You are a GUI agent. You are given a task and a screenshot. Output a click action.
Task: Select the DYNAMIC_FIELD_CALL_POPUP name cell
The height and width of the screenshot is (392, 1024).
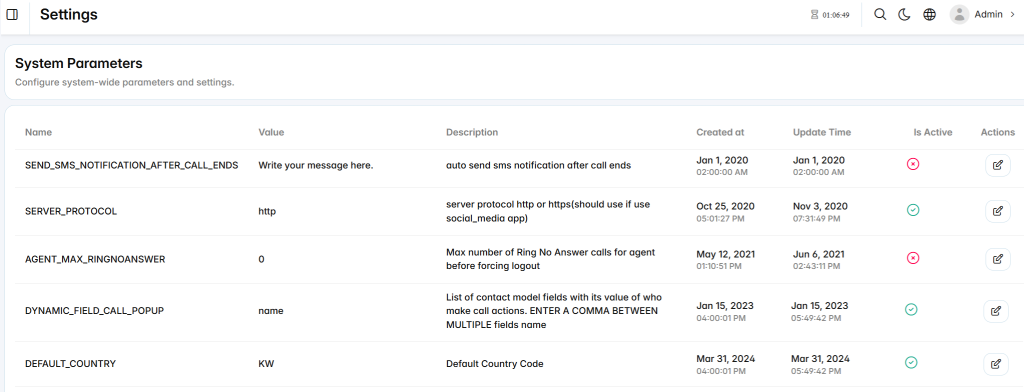pyautogui.click(x=94, y=311)
